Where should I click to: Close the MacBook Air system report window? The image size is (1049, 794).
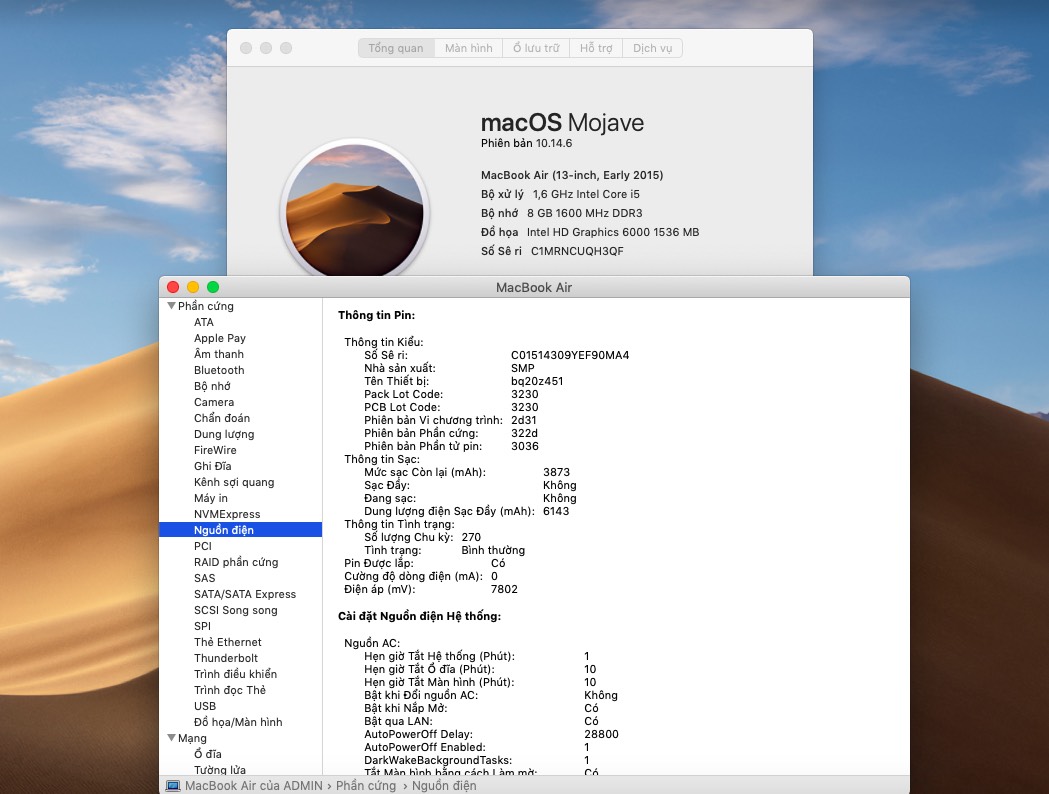173,287
